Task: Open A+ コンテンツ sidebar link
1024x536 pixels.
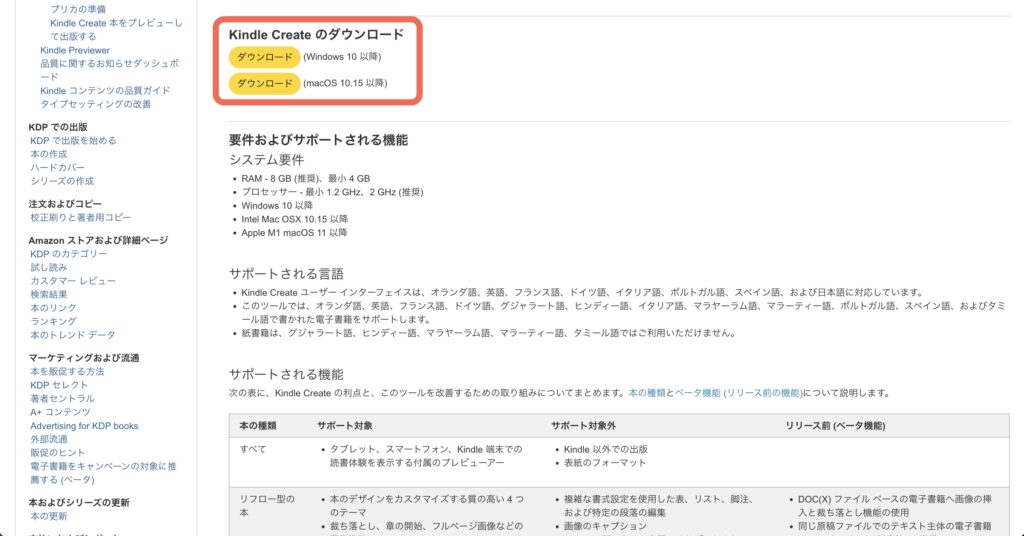Action: 60,412
